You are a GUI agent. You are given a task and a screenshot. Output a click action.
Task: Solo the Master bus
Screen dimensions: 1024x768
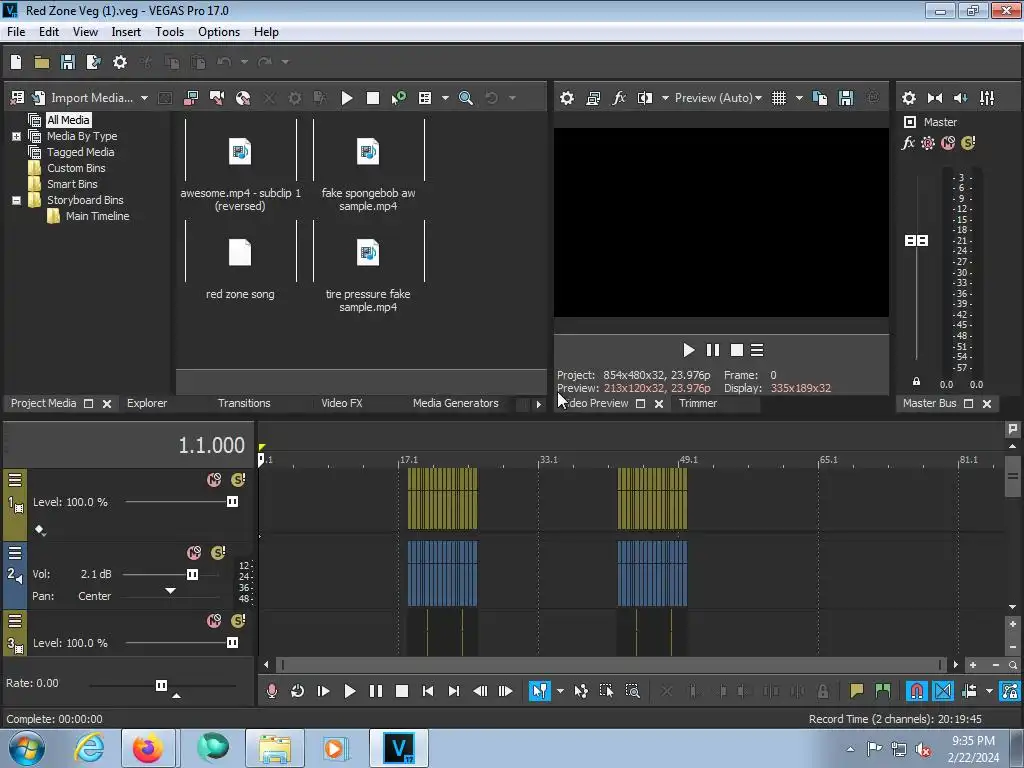click(x=968, y=143)
